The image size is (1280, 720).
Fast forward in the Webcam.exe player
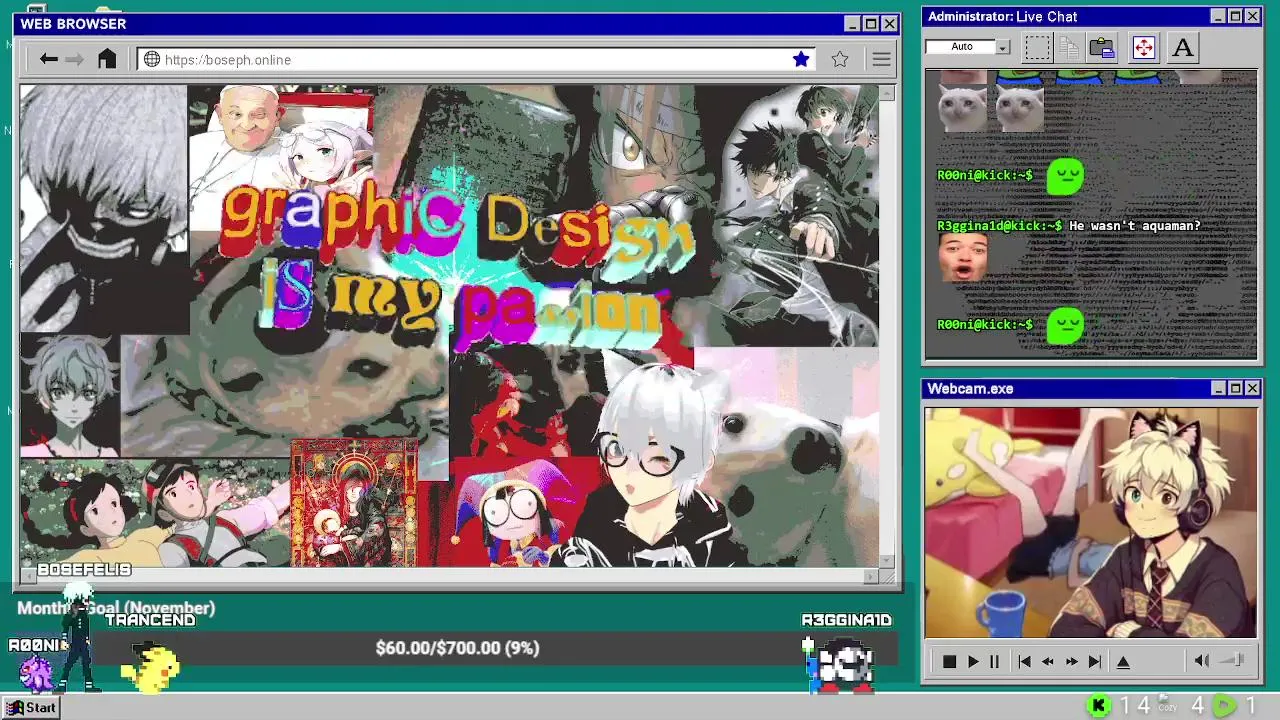[1071, 661]
